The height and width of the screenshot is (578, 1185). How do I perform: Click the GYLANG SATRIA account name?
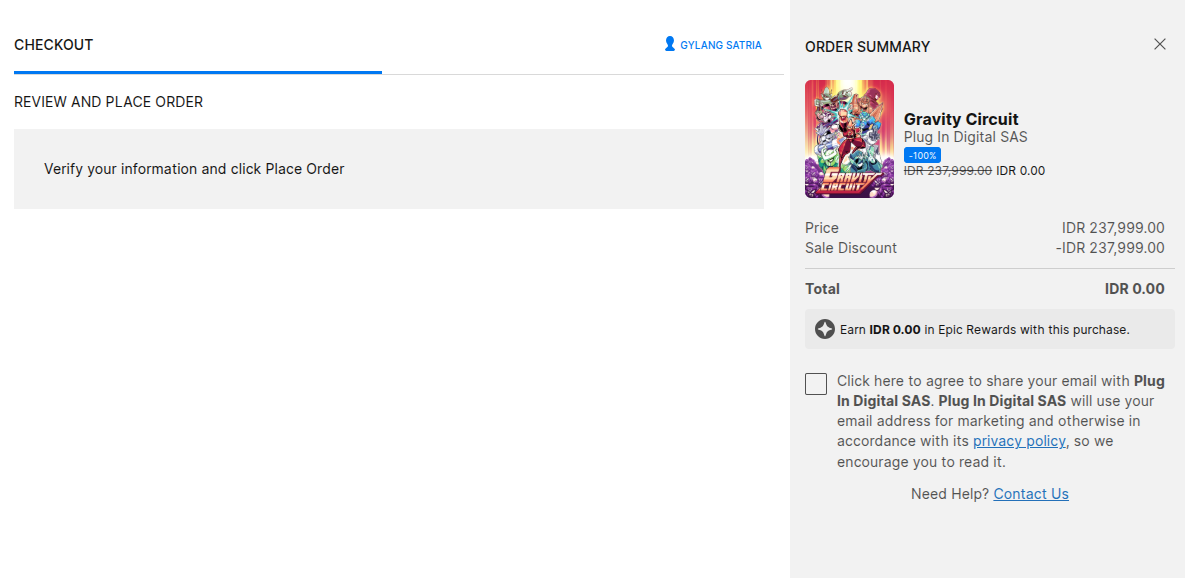tap(720, 45)
